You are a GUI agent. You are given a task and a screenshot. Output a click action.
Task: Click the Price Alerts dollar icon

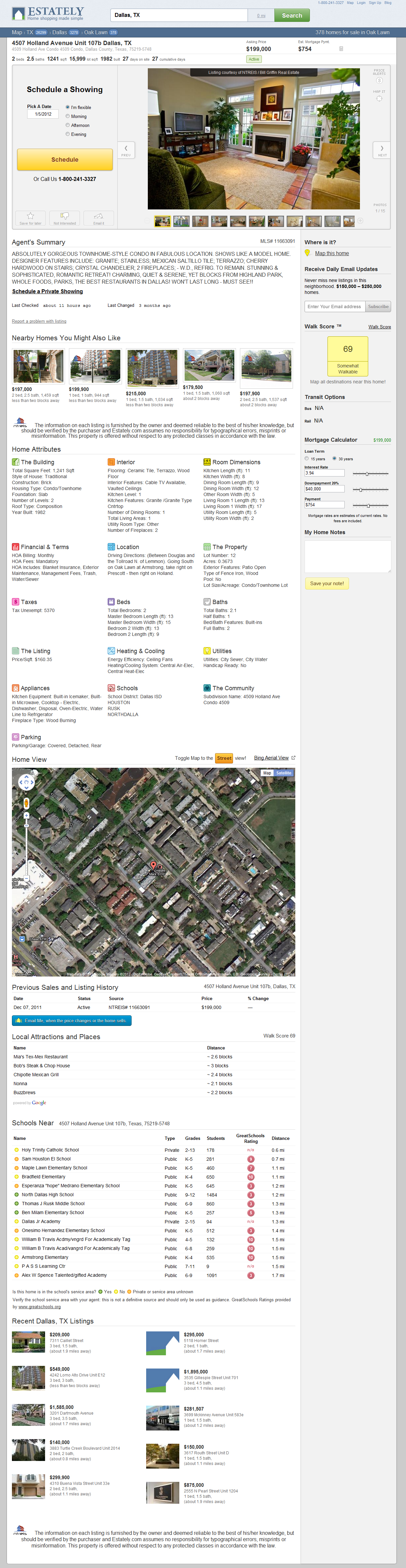tap(379, 80)
